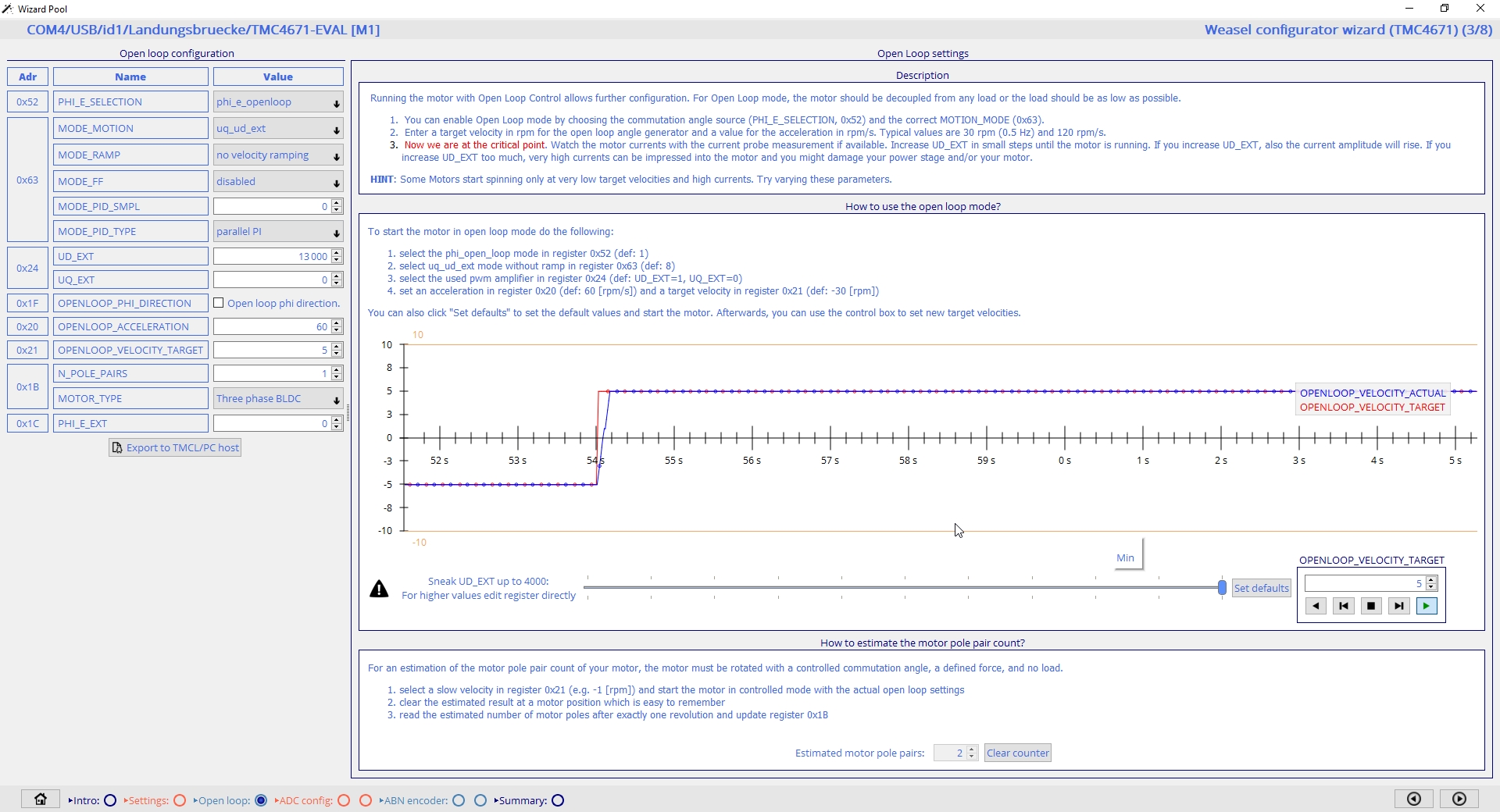The image size is (1500, 812).
Task: Click the control box velocity target field
Action: 1365,583
